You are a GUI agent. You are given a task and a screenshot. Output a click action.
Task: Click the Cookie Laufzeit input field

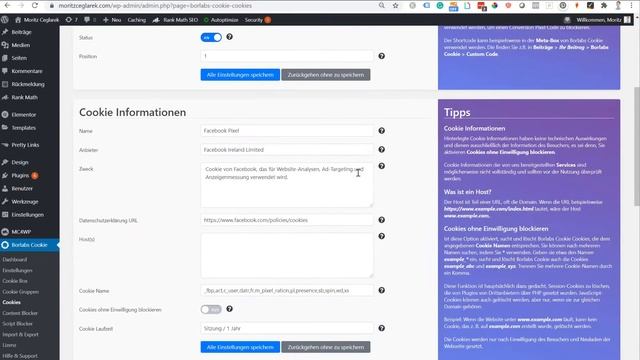(x=287, y=329)
